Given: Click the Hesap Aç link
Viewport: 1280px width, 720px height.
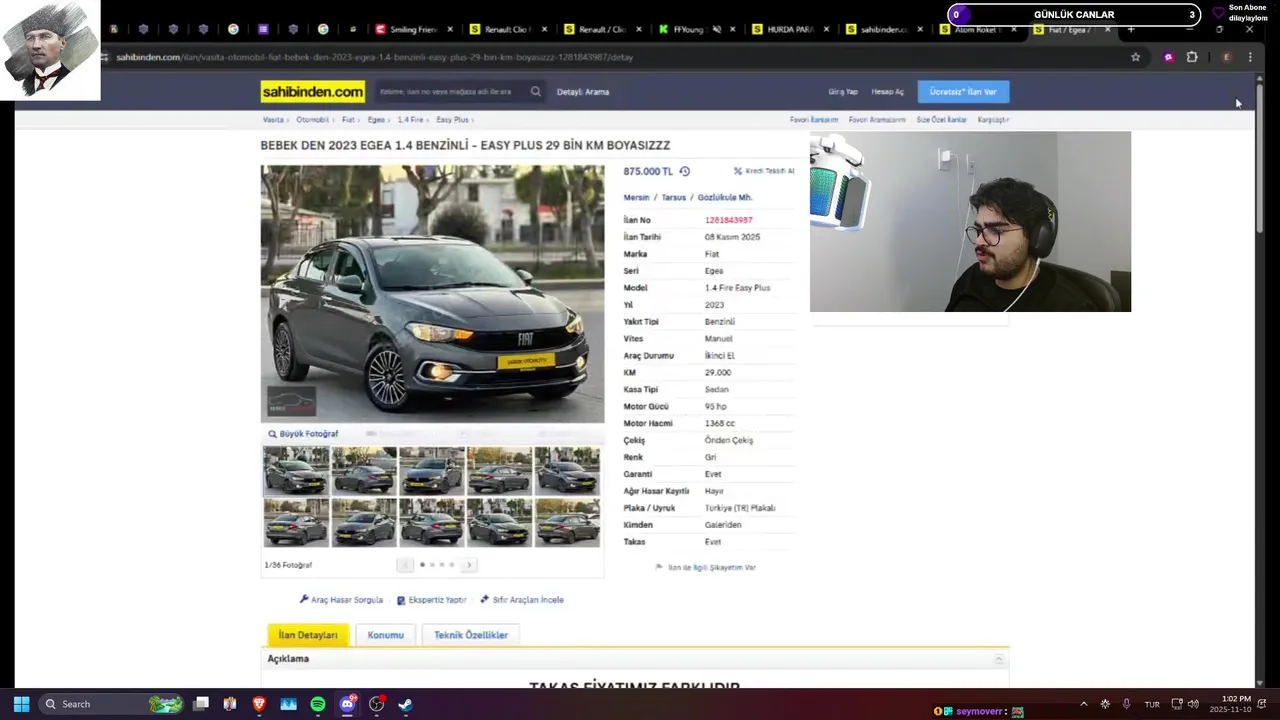Looking at the screenshot, I should 887,92.
